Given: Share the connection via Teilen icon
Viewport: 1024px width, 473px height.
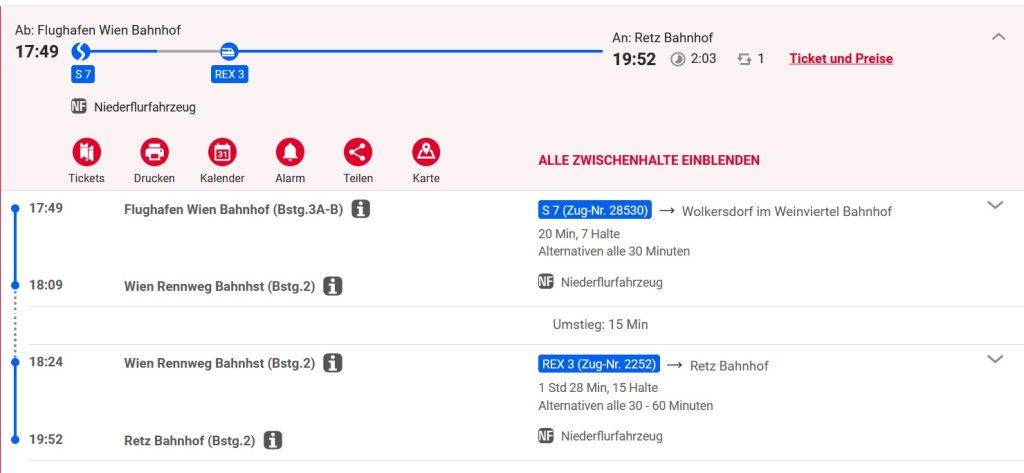Looking at the screenshot, I should pos(358,153).
